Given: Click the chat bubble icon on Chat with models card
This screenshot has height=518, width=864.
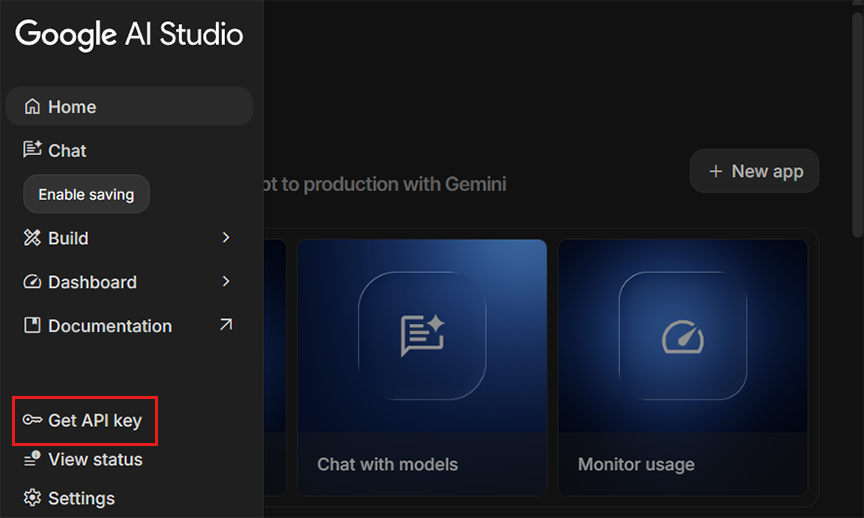Looking at the screenshot, I should coord(422,336).
